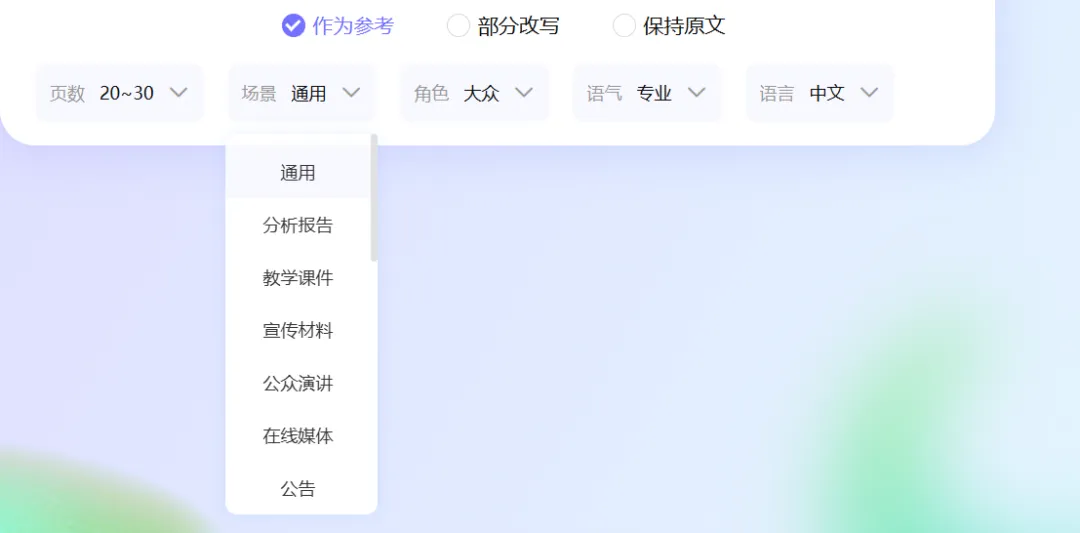Open the 角色 大众 dropdown
Viewport: 1080px width, 533px height.
coord(475,93)
